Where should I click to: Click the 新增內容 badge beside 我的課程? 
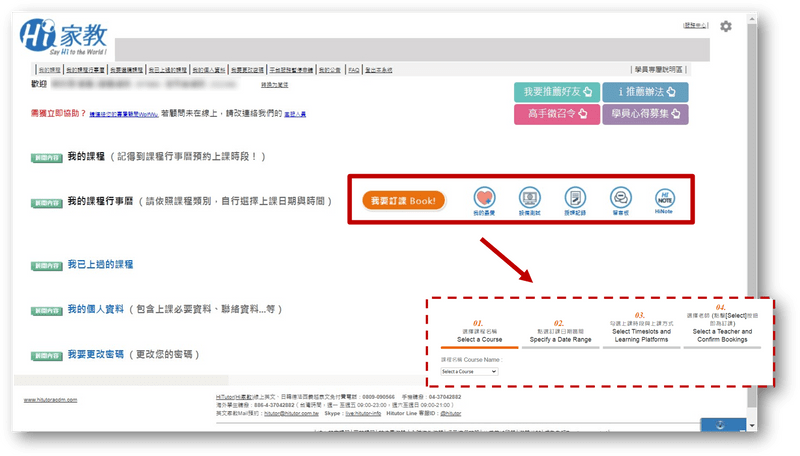47,158
